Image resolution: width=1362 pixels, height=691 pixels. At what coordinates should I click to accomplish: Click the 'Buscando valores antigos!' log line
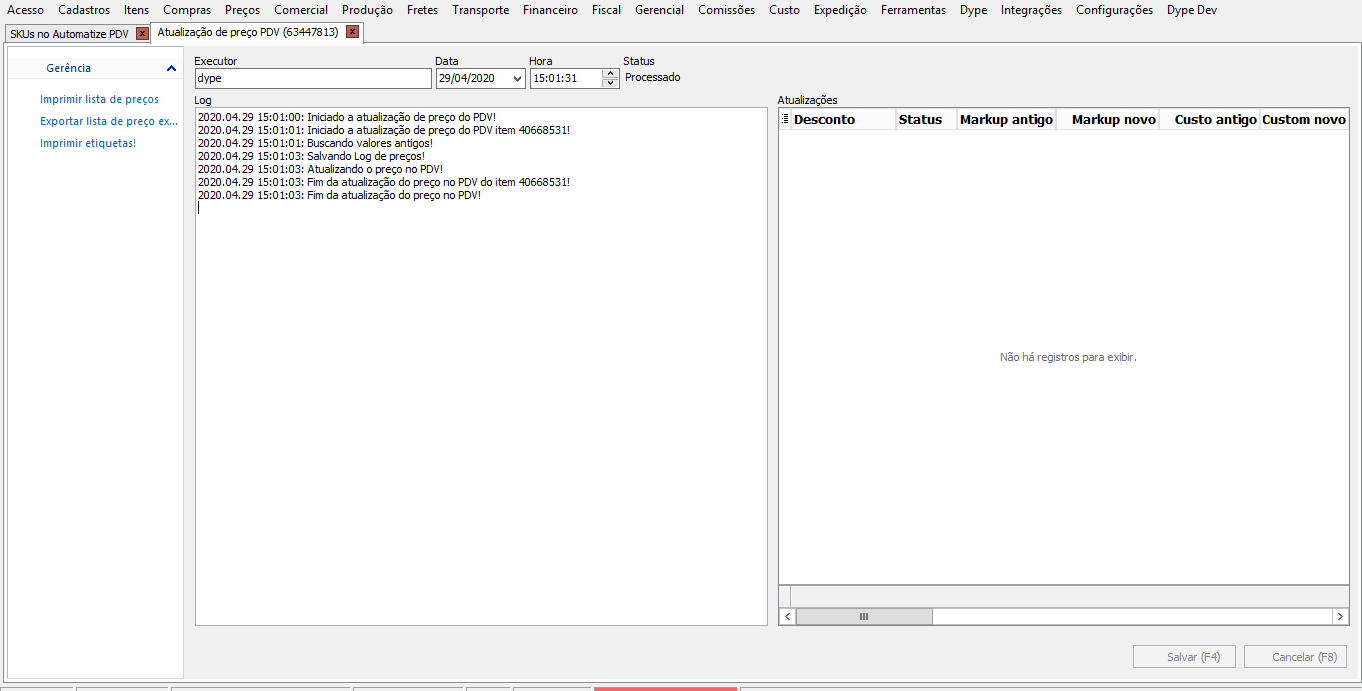(315, 143)
